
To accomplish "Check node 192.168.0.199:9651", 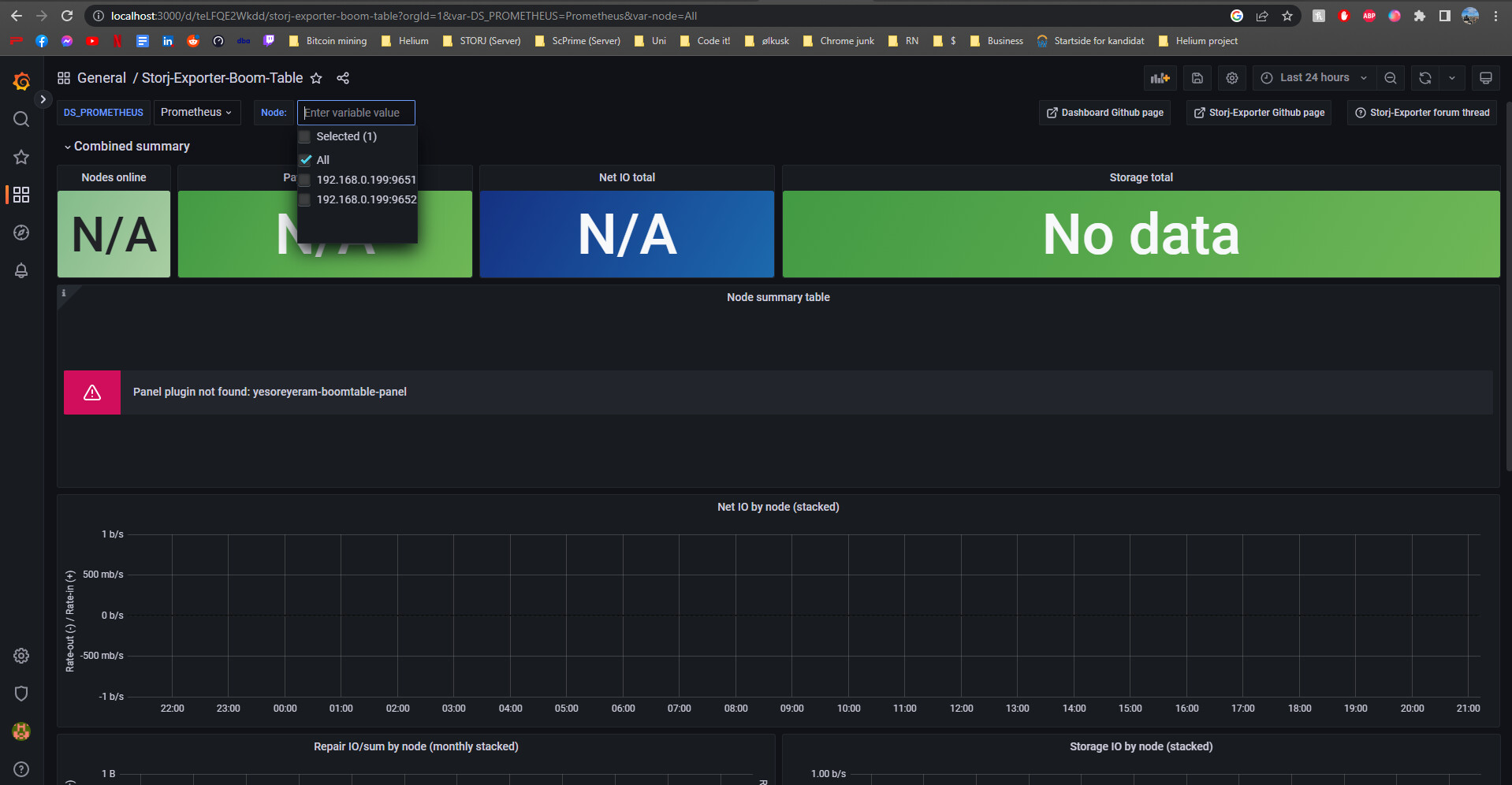I will coord(305,180).
